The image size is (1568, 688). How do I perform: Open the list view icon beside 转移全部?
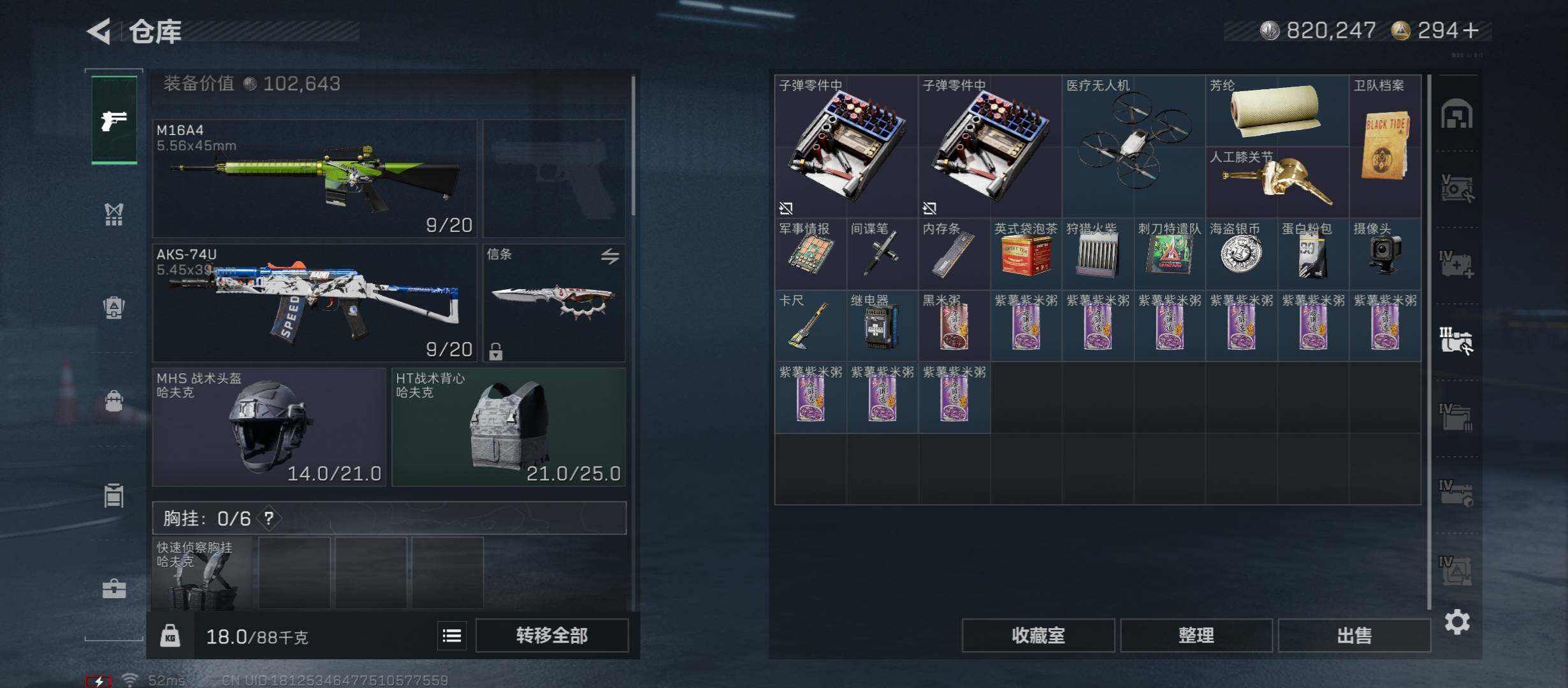452,636
